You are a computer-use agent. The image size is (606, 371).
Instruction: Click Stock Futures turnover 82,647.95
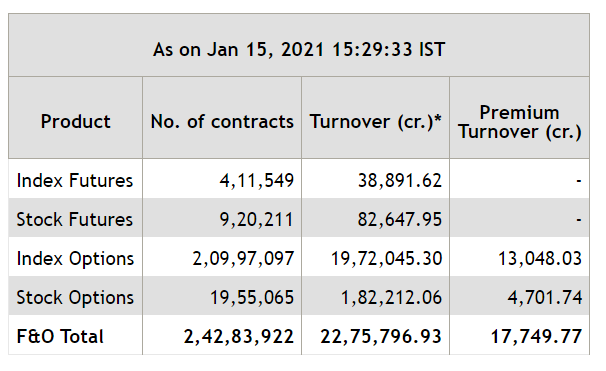[400, 219]
